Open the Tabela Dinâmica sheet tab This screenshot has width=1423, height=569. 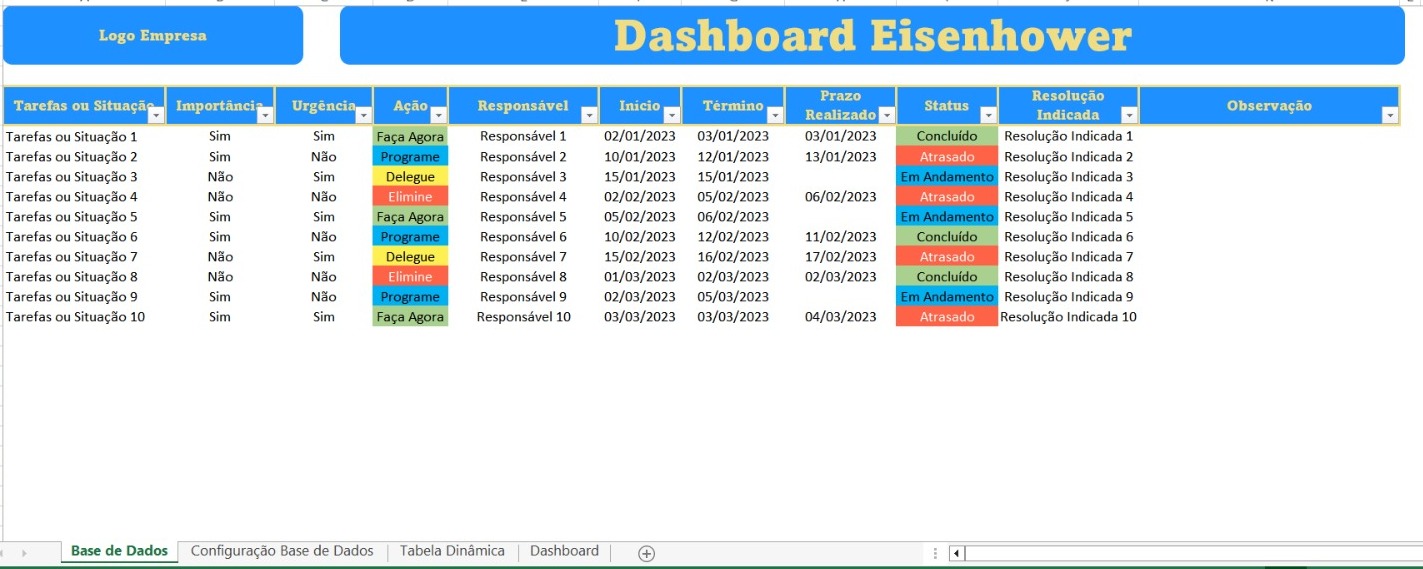point(452,551)
